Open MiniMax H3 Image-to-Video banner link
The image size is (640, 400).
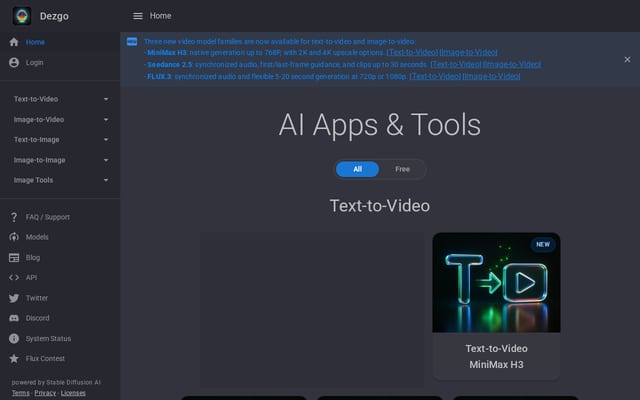point(469,53)
